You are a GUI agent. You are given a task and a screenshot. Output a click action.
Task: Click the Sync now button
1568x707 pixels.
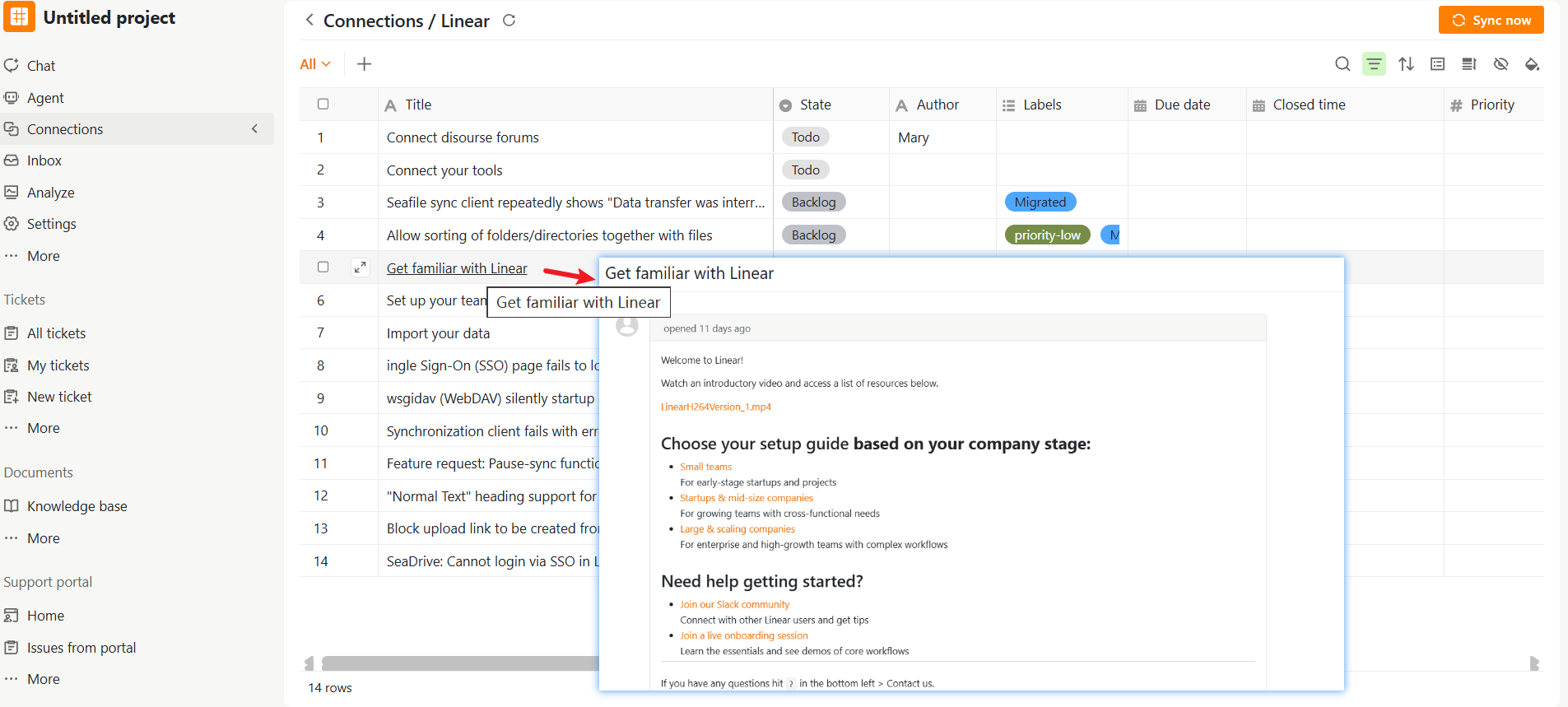[1491, 20]
